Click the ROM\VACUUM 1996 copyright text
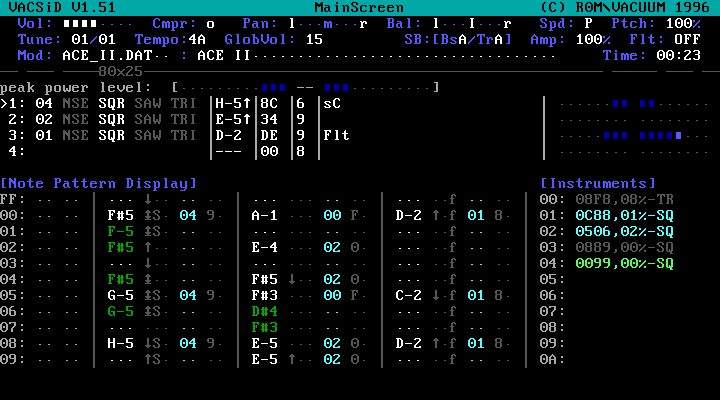The width and height of the screenshot is (720, 400). point(642,7)
